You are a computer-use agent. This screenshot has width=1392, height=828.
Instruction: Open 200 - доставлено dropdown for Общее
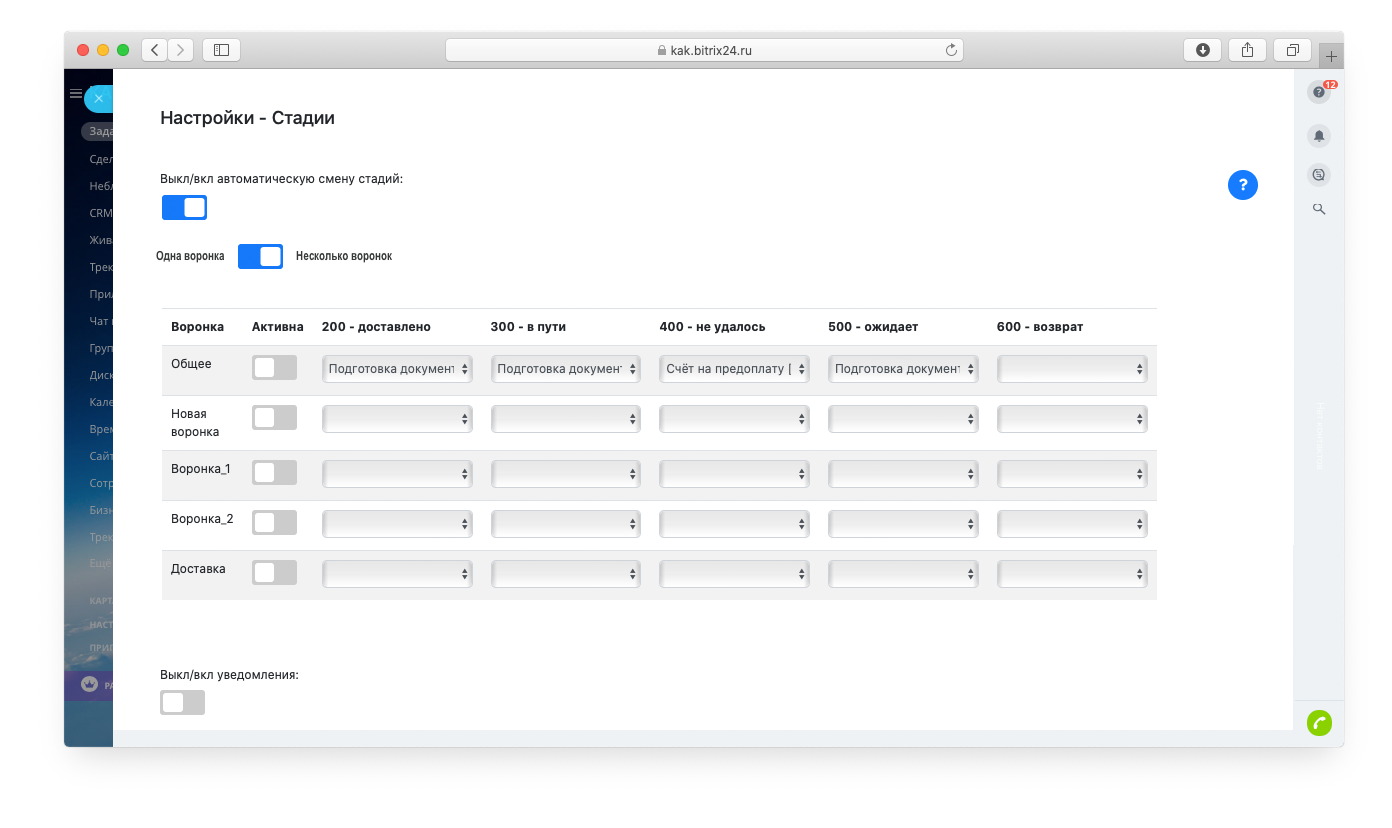click(397, 369)
